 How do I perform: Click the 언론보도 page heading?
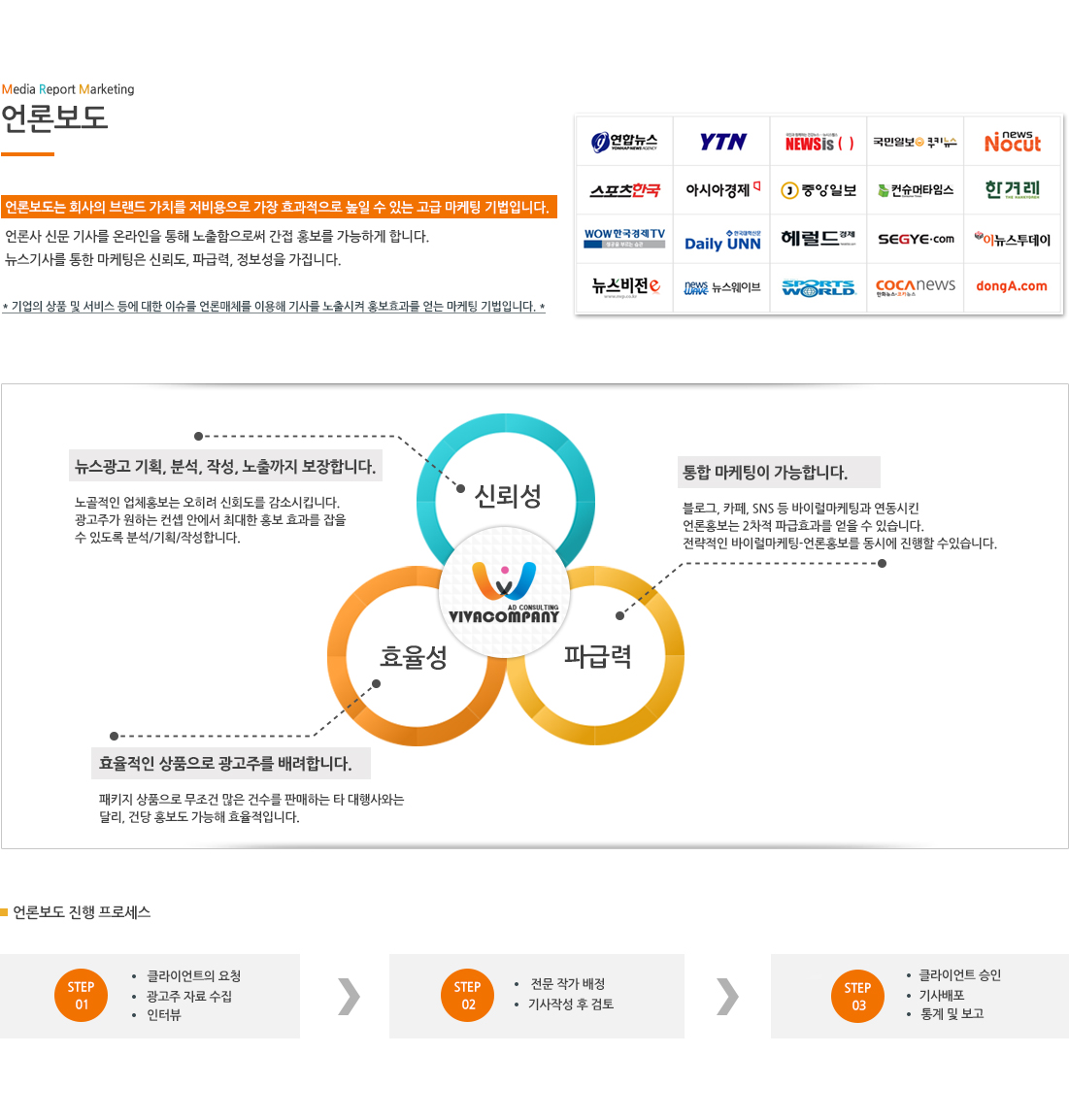pyautogui.click(x=54, y=117)
